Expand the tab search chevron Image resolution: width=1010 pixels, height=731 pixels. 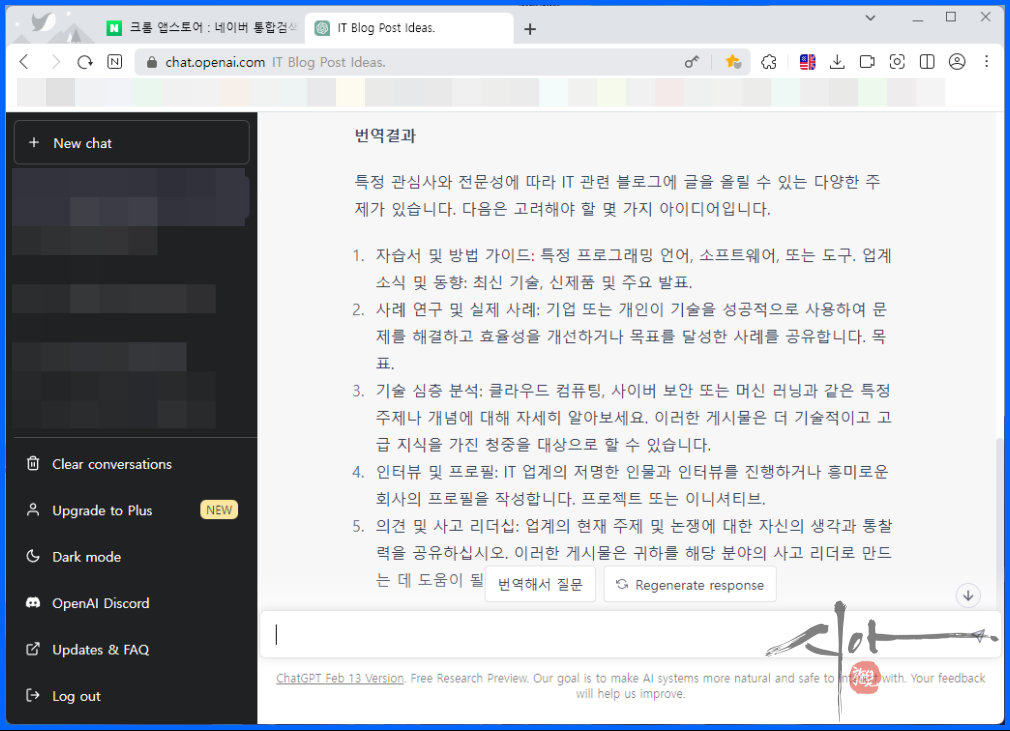(x=870, y=18)
